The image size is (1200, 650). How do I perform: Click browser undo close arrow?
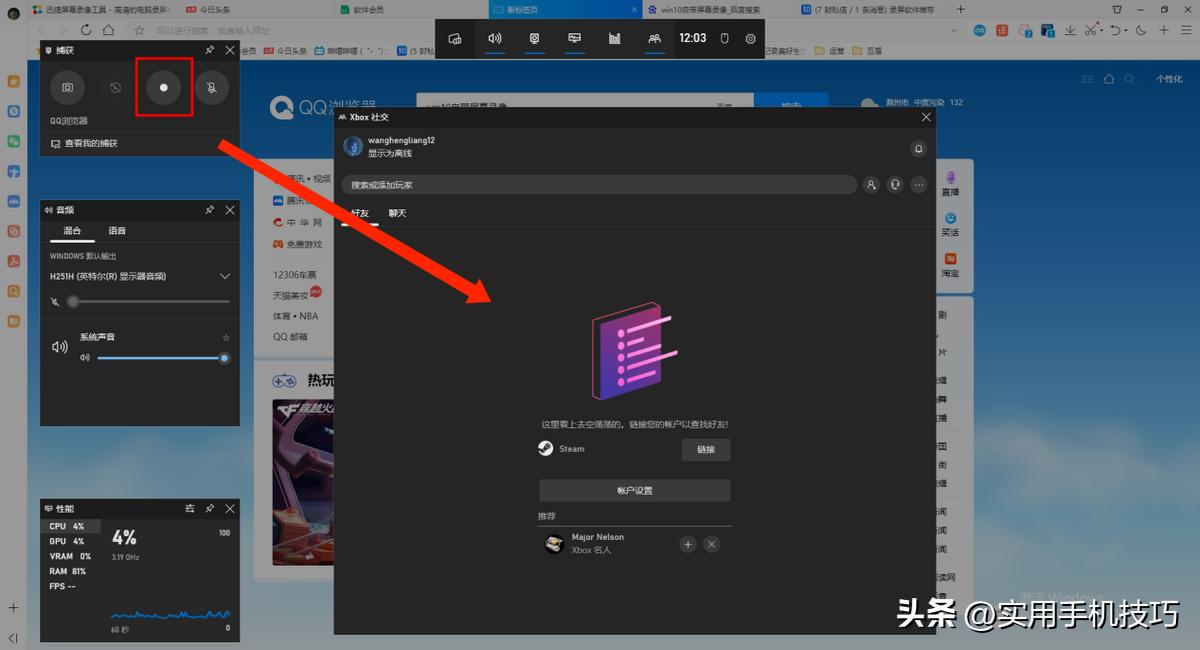[x=1117, y=30]
